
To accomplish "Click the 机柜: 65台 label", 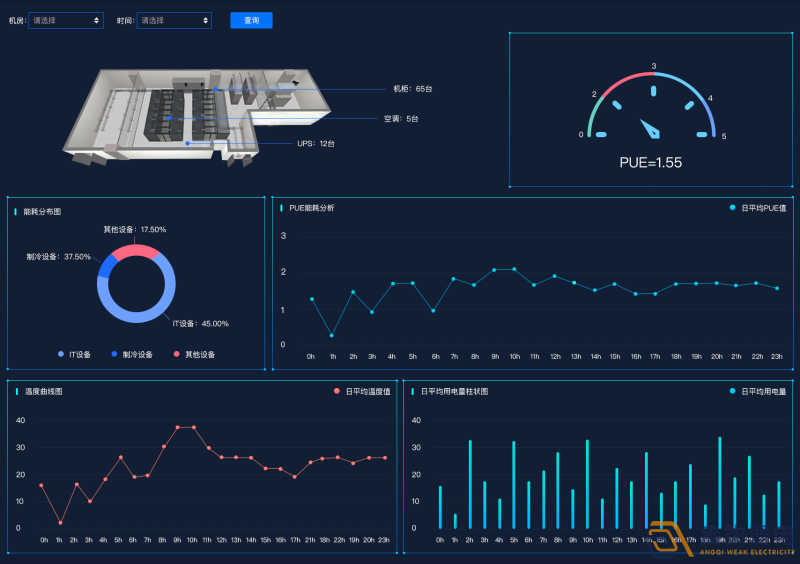I will tap(412, 89).
